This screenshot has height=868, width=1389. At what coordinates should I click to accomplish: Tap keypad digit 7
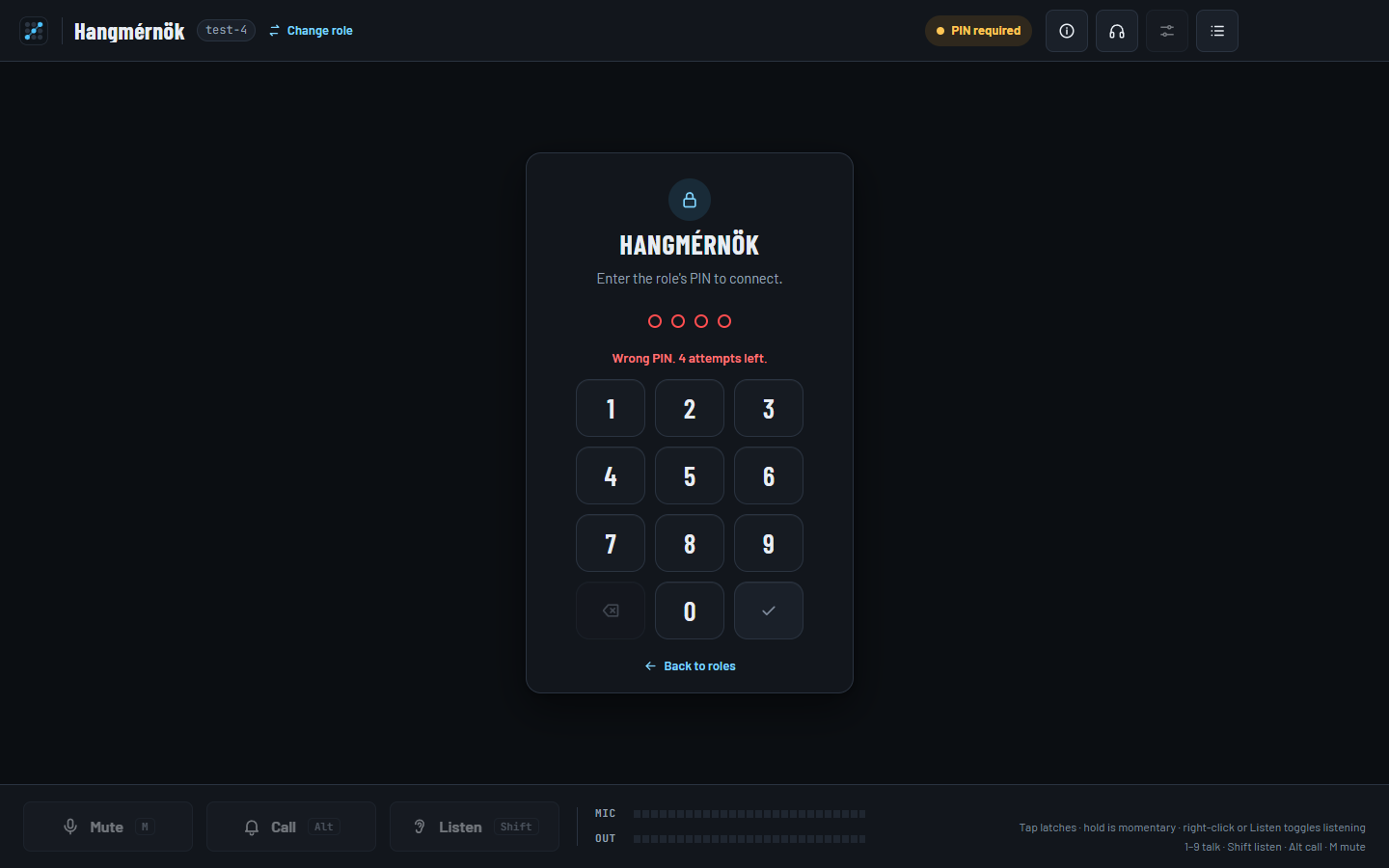[611, 543]
